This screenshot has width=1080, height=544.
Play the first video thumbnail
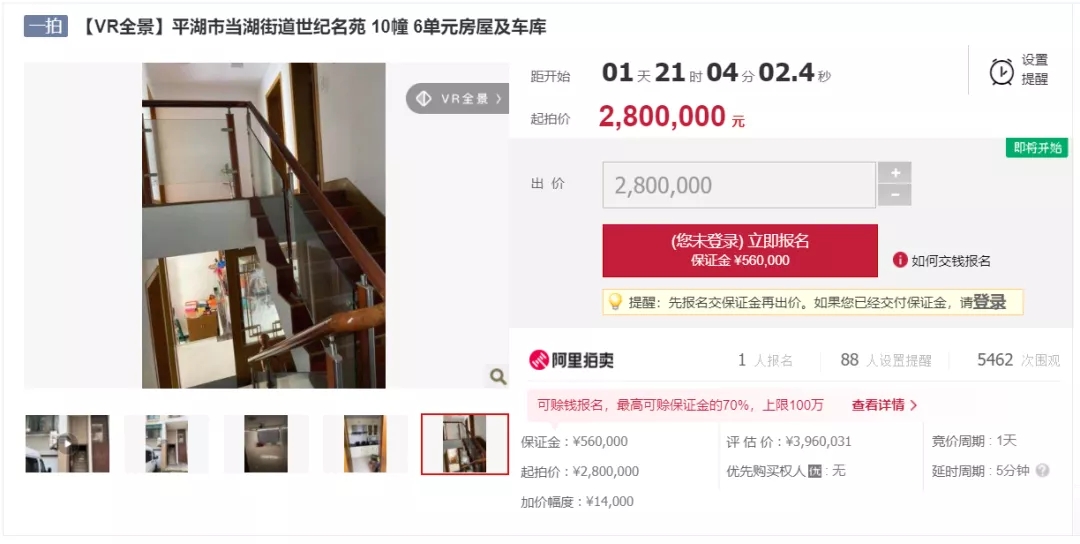[67, 443]
